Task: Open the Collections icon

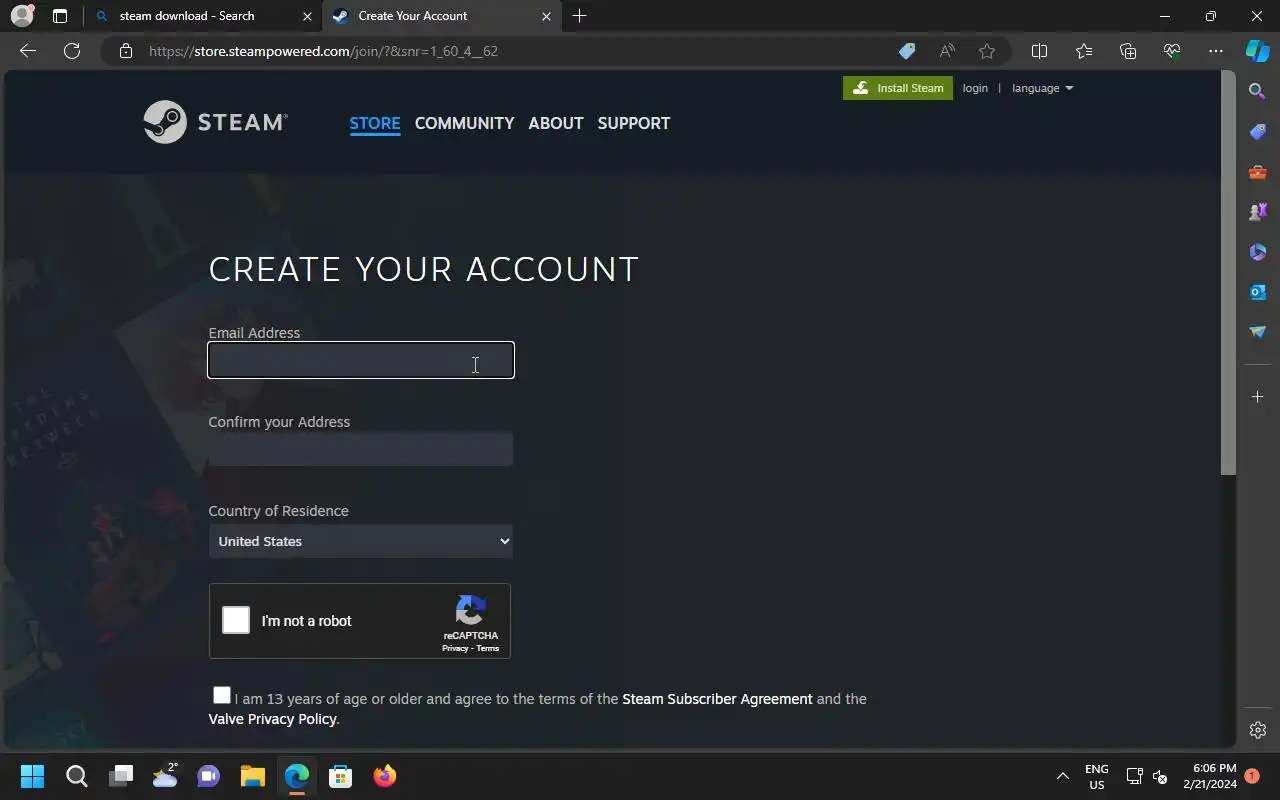Action: (x=1128, y=51)
